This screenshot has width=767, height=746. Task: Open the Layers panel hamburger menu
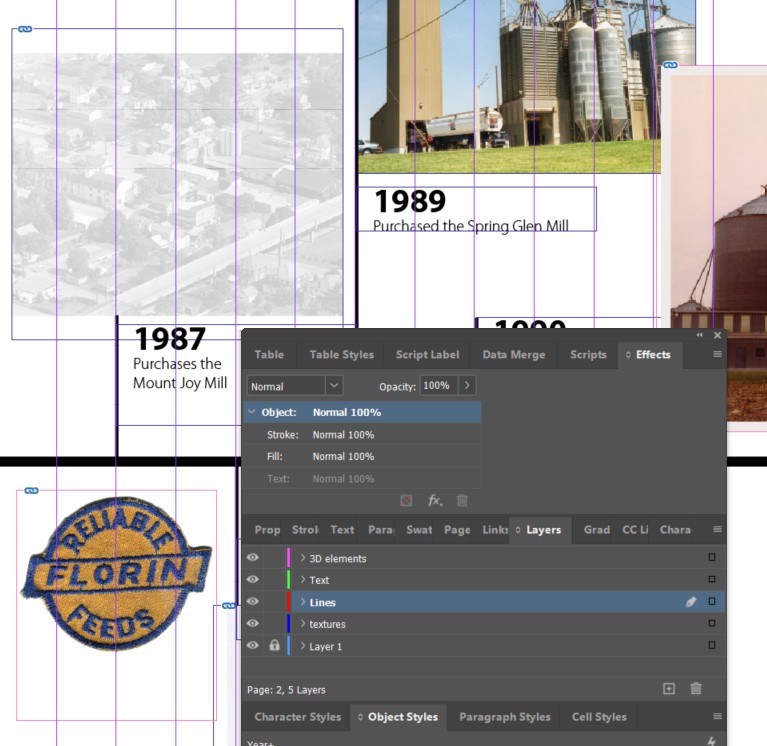(x=717, y=530)
